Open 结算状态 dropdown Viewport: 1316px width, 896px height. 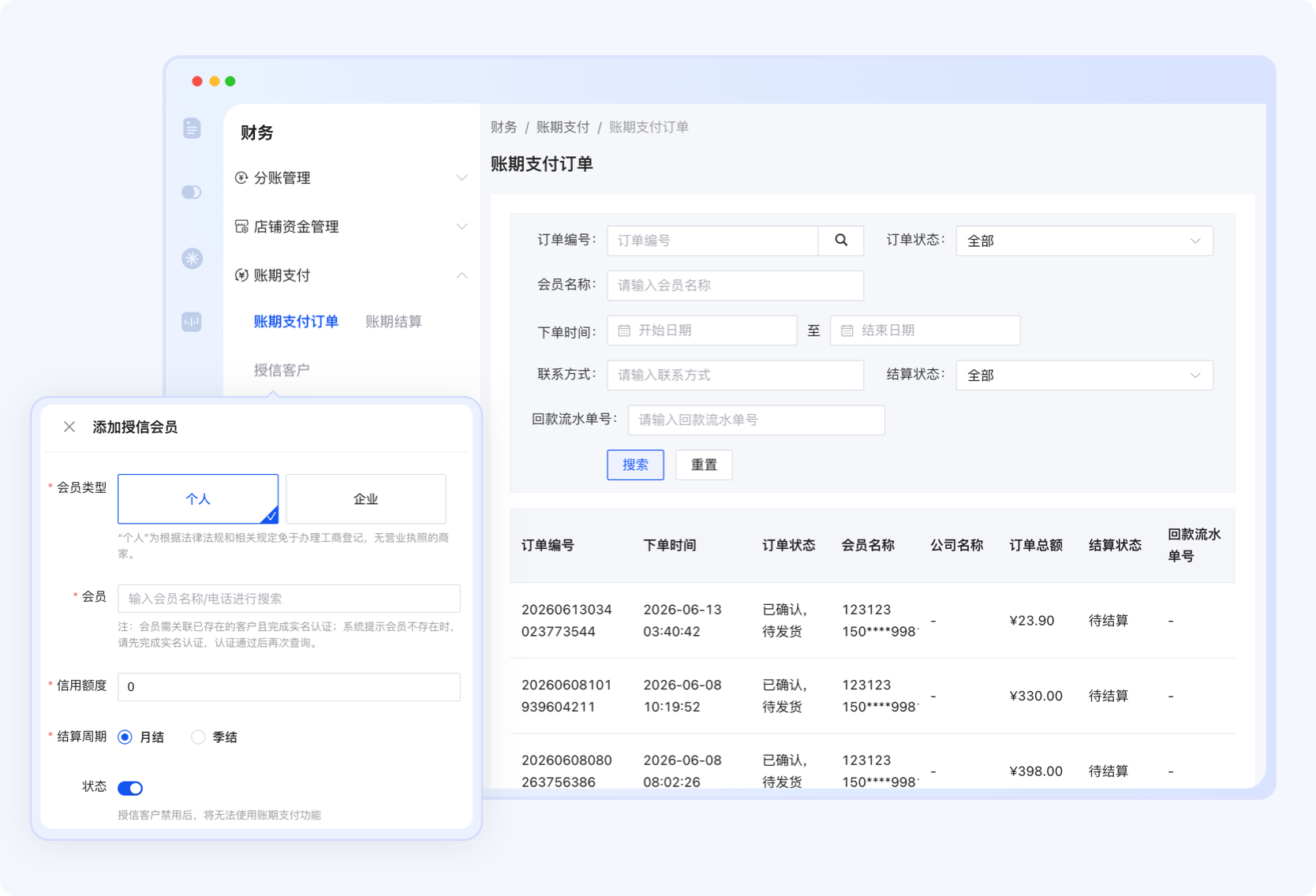pos(1084,375)
